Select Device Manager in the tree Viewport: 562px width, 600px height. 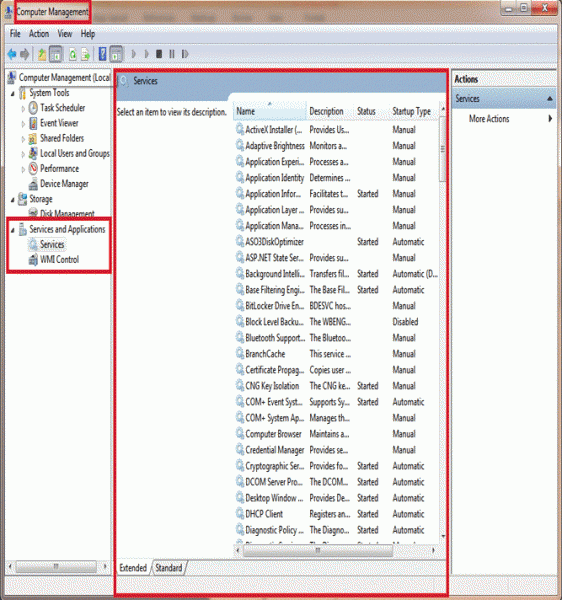(x=64, y=184)
